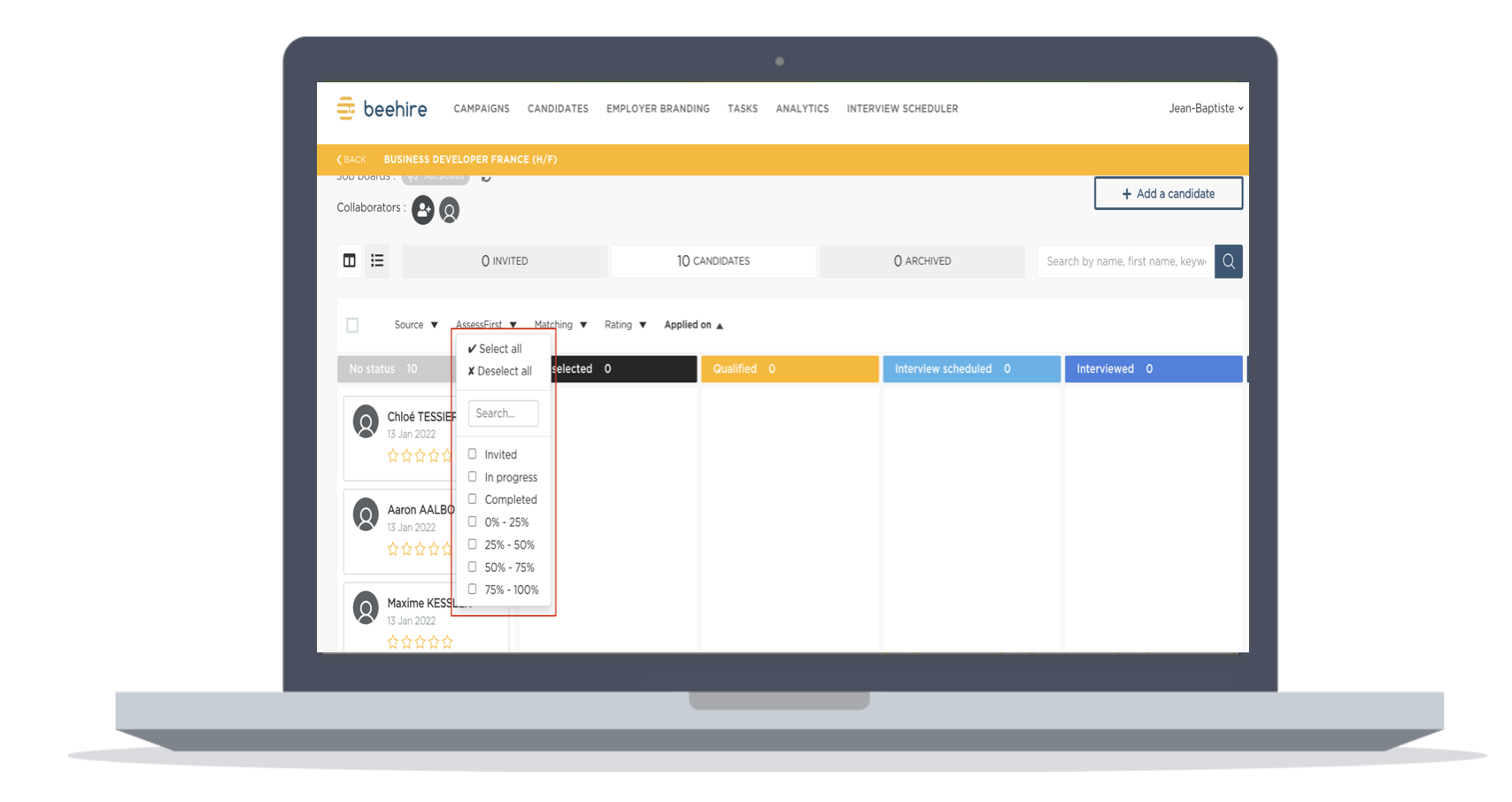Tick the 75% - 100% checkbox

473,590
